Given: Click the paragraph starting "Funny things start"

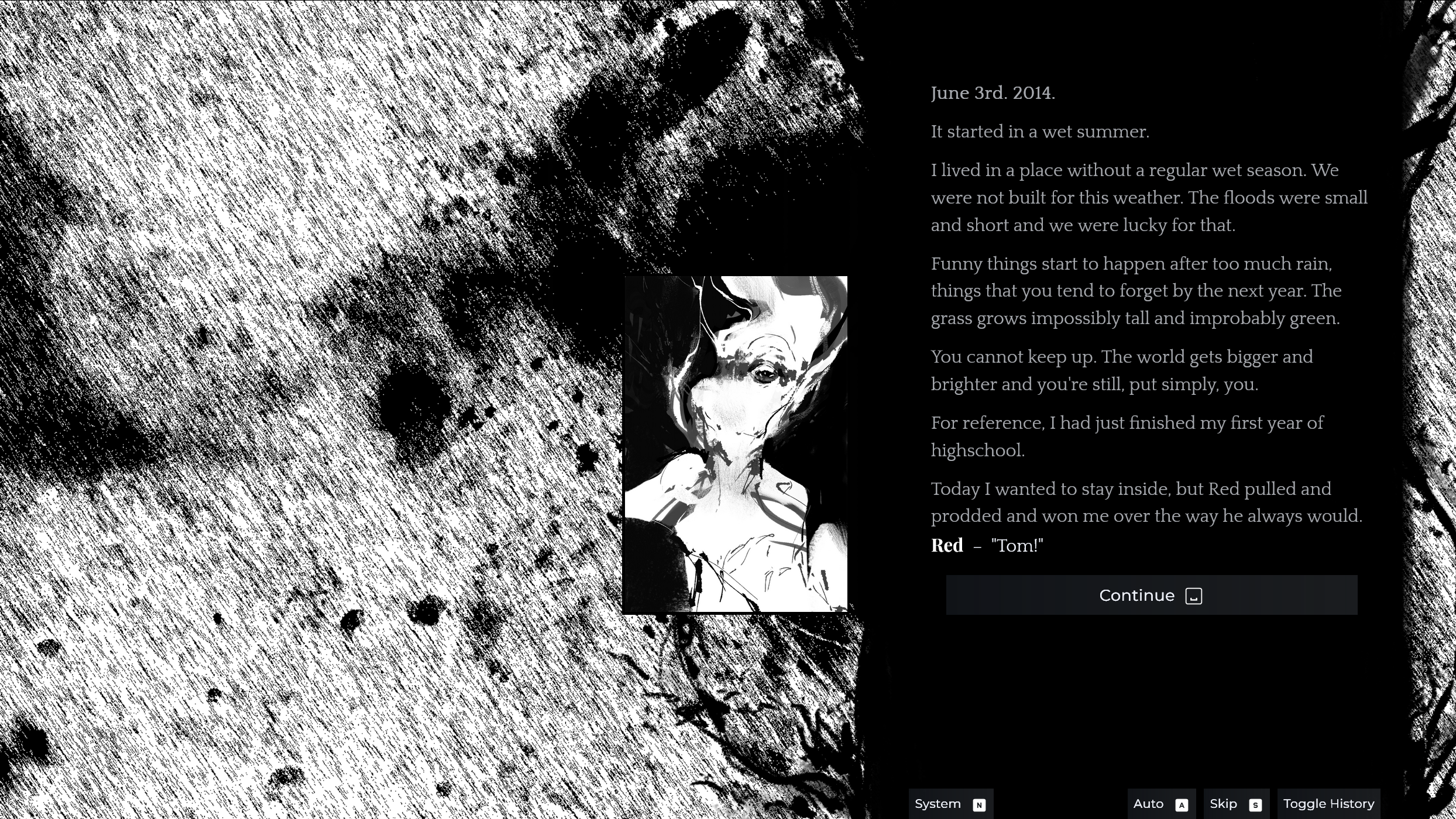Looking at the screenshot, I should point(1135,291).
